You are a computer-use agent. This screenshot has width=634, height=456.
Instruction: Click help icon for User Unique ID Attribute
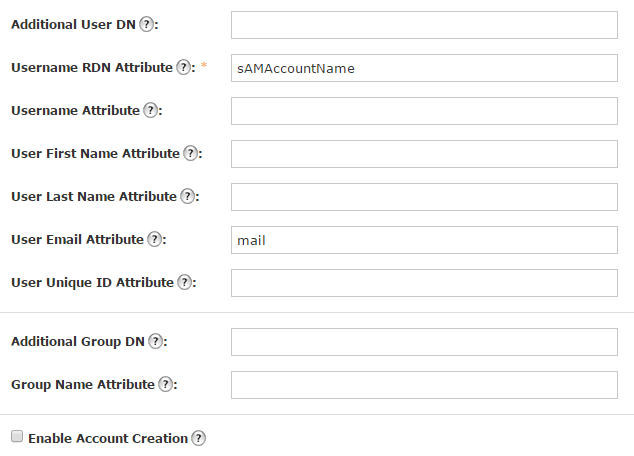pos(184,282)
